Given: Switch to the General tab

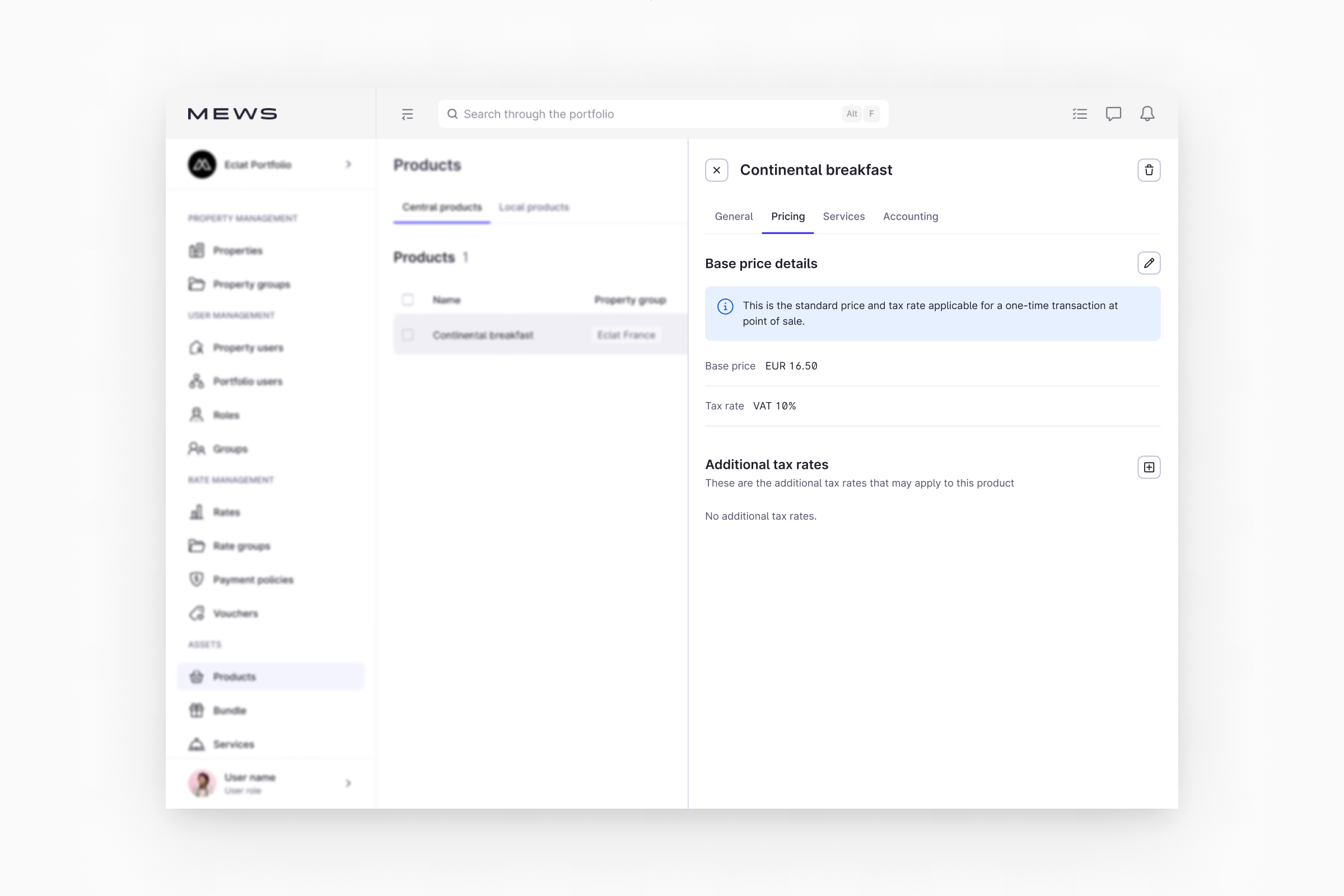Looking at the screenshot, I should (x=734, y=217).
